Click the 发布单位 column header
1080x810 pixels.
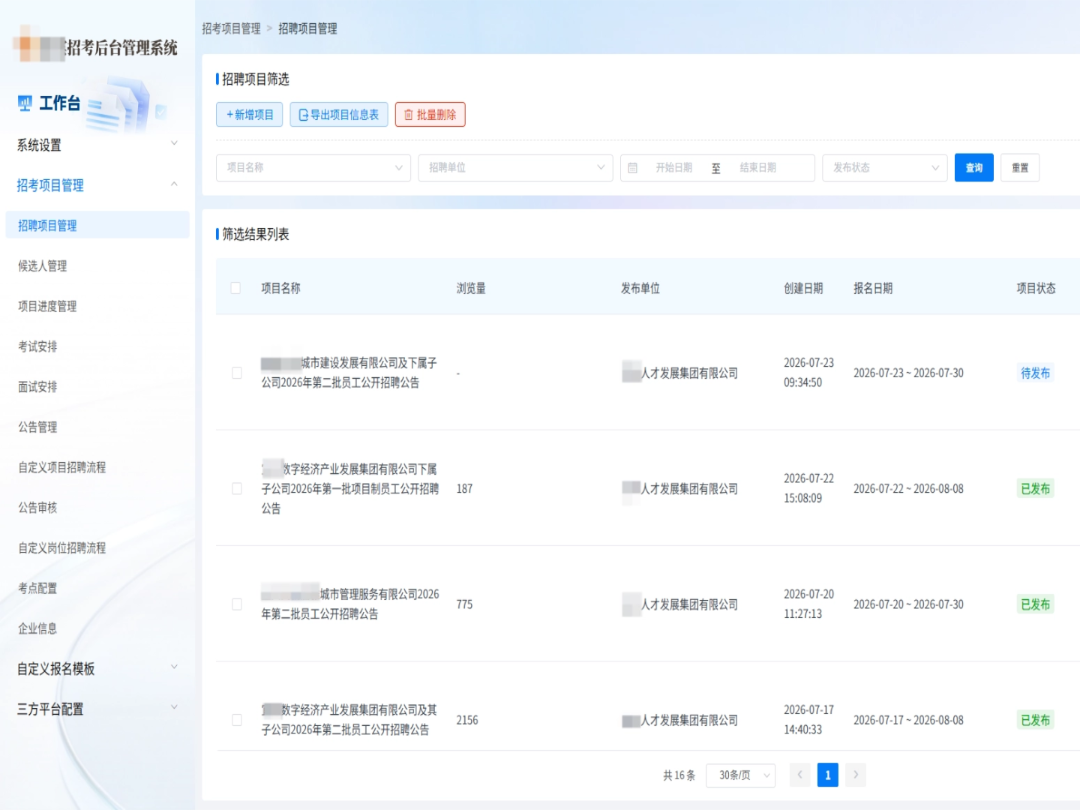pyautogui.click(x=641, y=288)
